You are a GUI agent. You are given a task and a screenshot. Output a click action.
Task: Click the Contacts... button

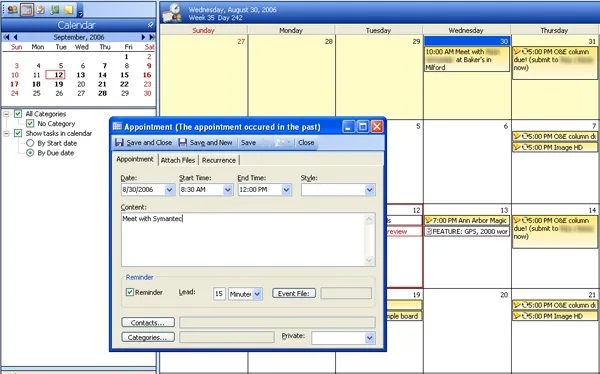pos(148,322)
